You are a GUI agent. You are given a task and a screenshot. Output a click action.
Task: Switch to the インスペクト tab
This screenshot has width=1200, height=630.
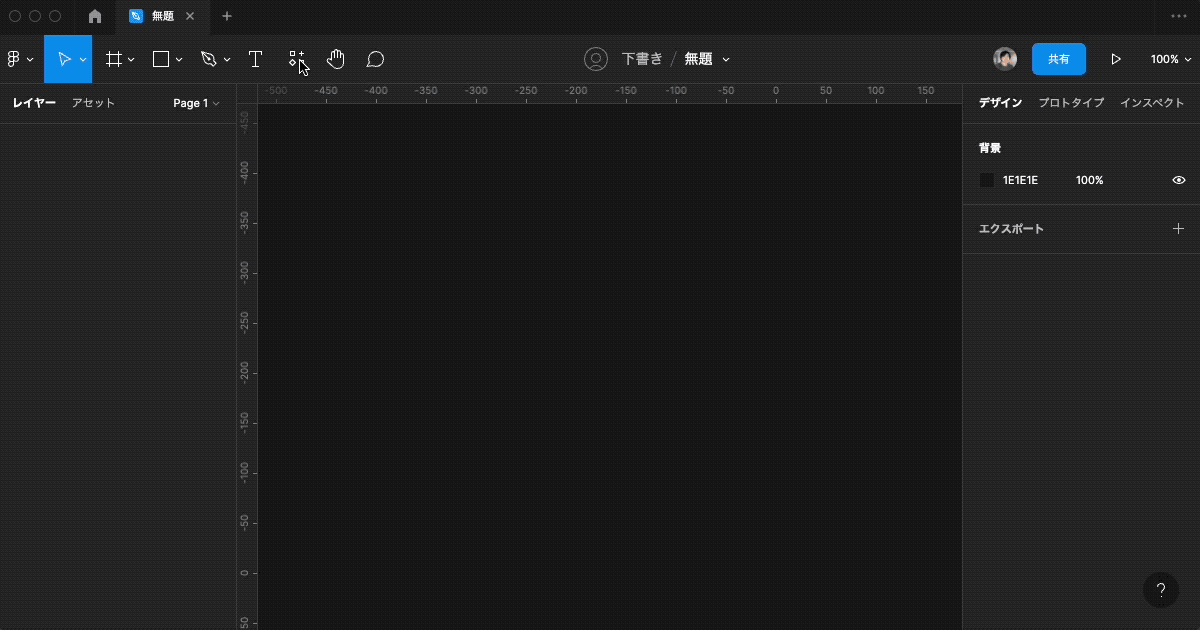tap(1152, 103)
